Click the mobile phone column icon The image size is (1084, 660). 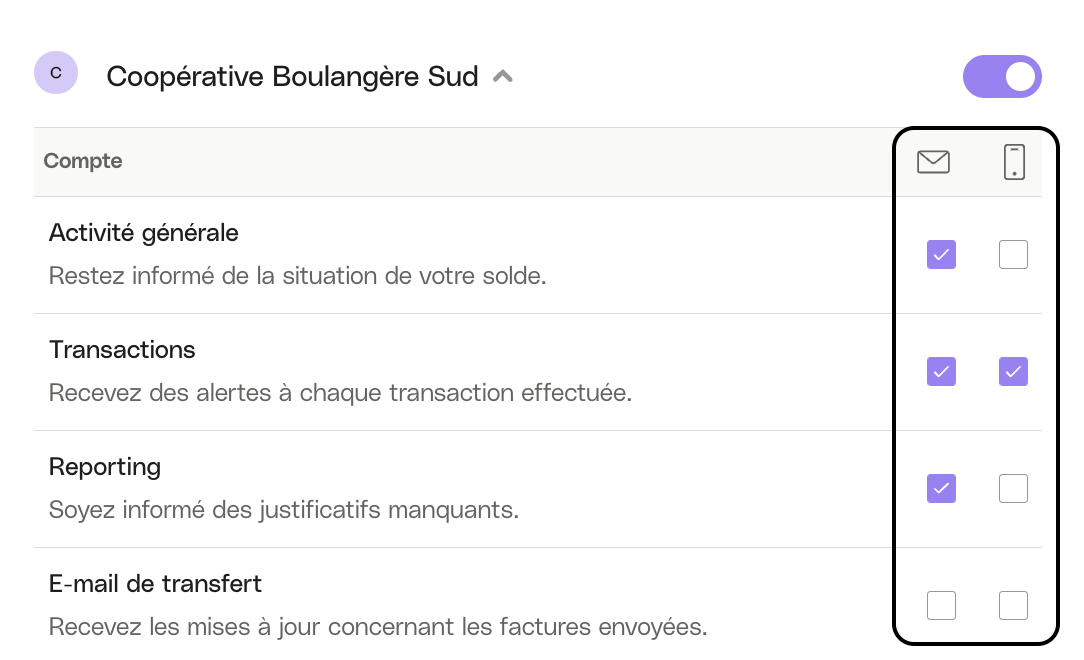coord(1014,162)
